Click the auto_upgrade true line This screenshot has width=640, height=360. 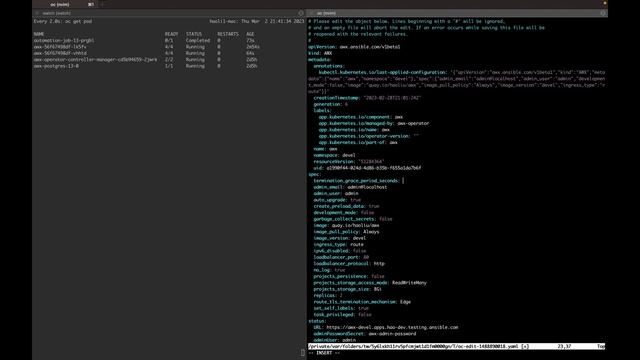(337, 200)
